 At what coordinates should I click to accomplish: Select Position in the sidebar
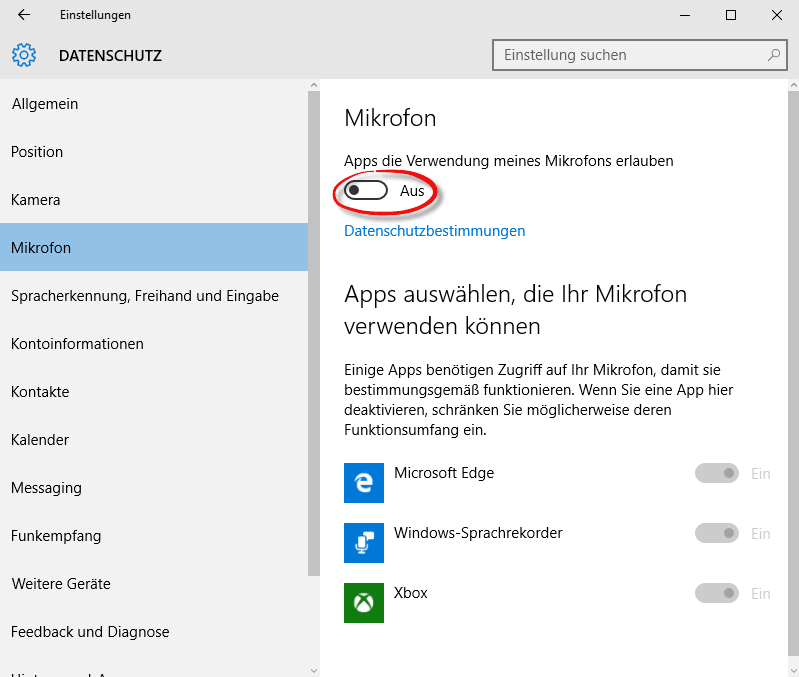point(37,152)
